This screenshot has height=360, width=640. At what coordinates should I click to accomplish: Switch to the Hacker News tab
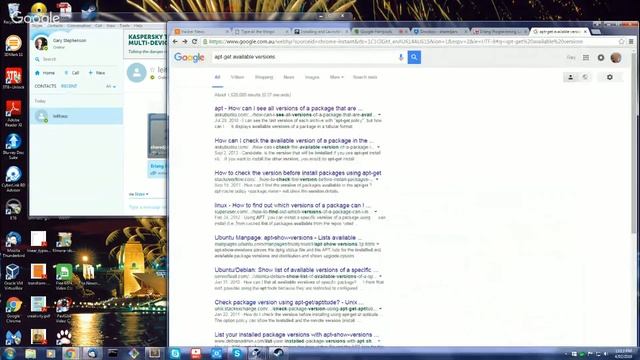pyautogui.click(x=201, y=31)
